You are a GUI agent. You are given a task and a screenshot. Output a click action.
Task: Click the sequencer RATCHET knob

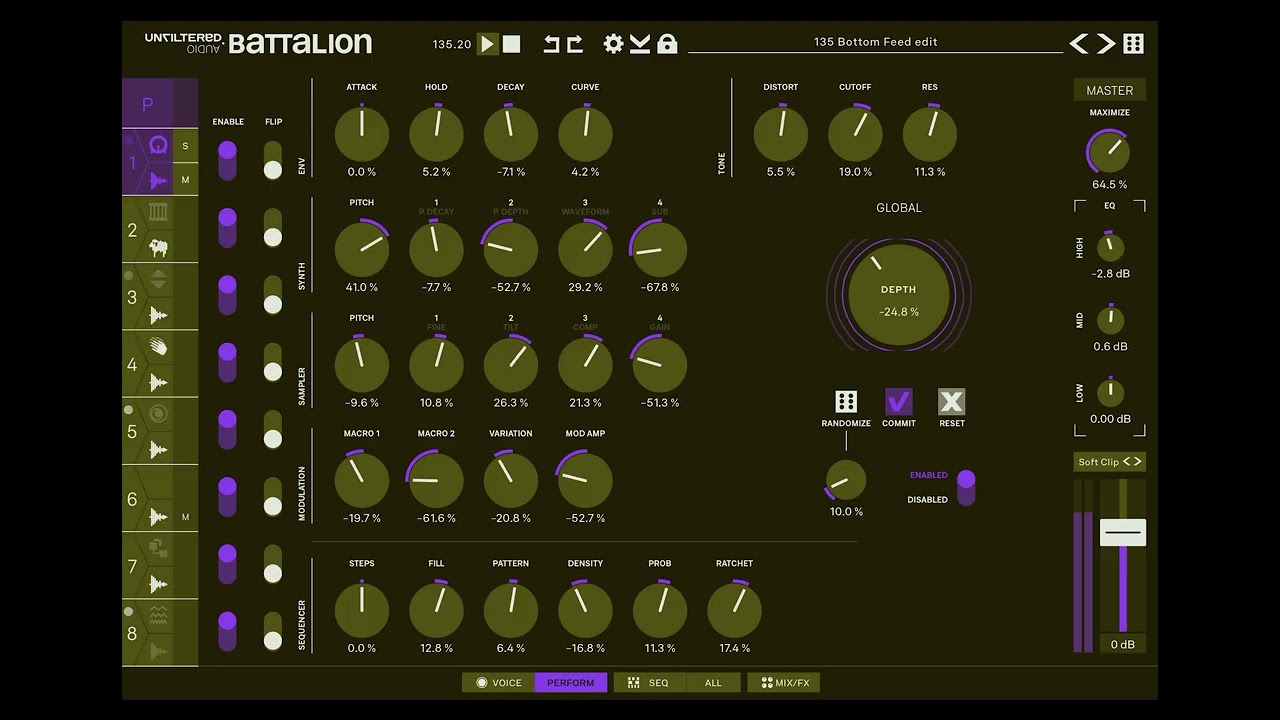click(x=734, y=610)
